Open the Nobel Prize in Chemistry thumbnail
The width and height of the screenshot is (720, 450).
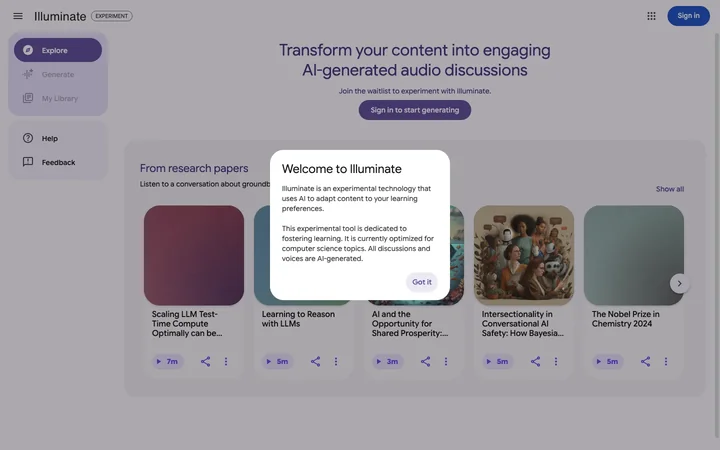pos(634,255)
